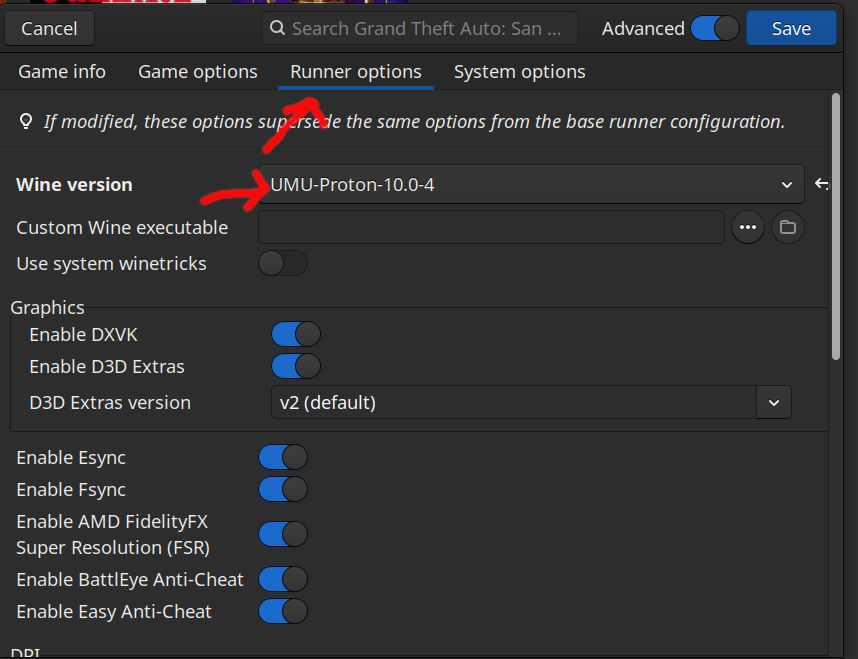Toggle Enable Esync off
The width and height of the screenshot is (858, 659).
tap(283, 457)
